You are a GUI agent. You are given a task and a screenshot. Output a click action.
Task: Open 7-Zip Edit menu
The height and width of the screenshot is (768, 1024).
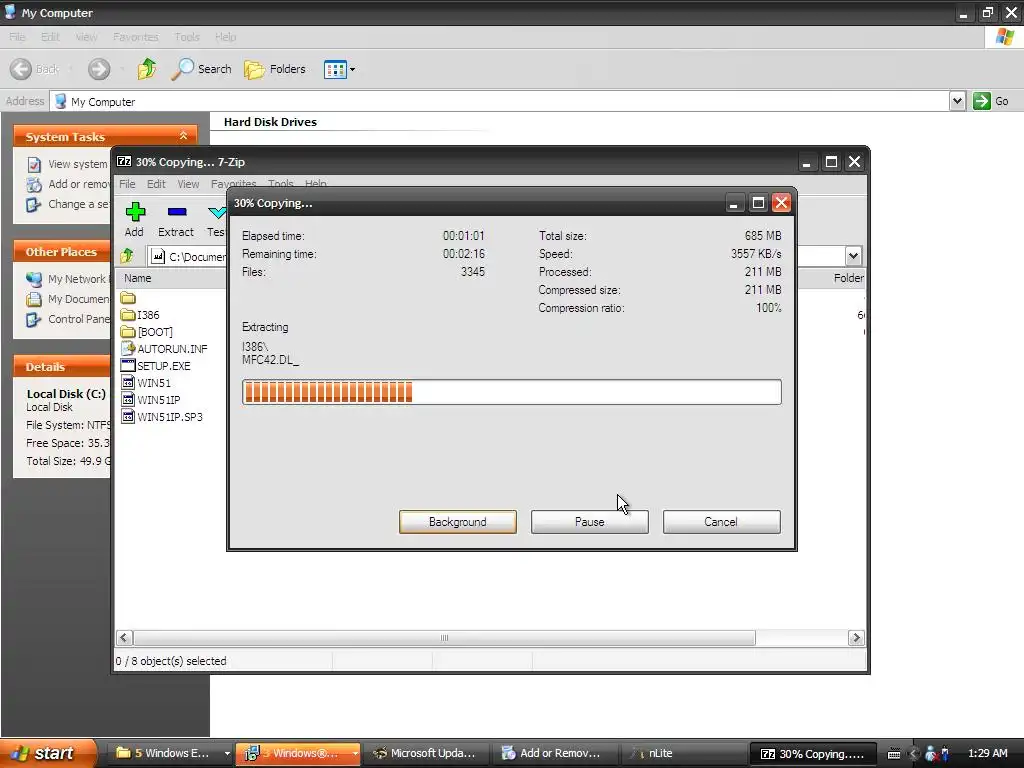155,184
